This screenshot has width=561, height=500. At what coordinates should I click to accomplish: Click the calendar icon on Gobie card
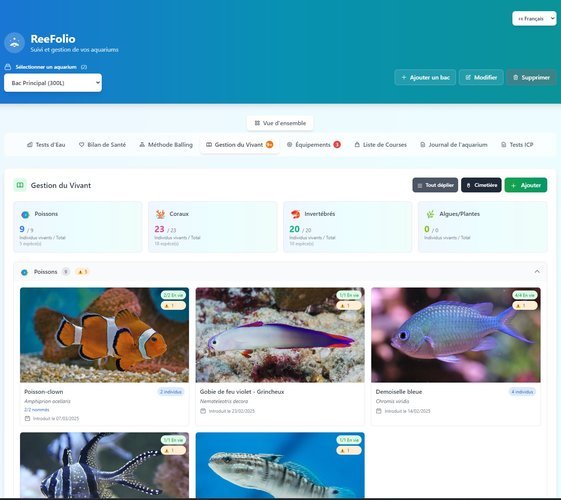coord(203,411)
